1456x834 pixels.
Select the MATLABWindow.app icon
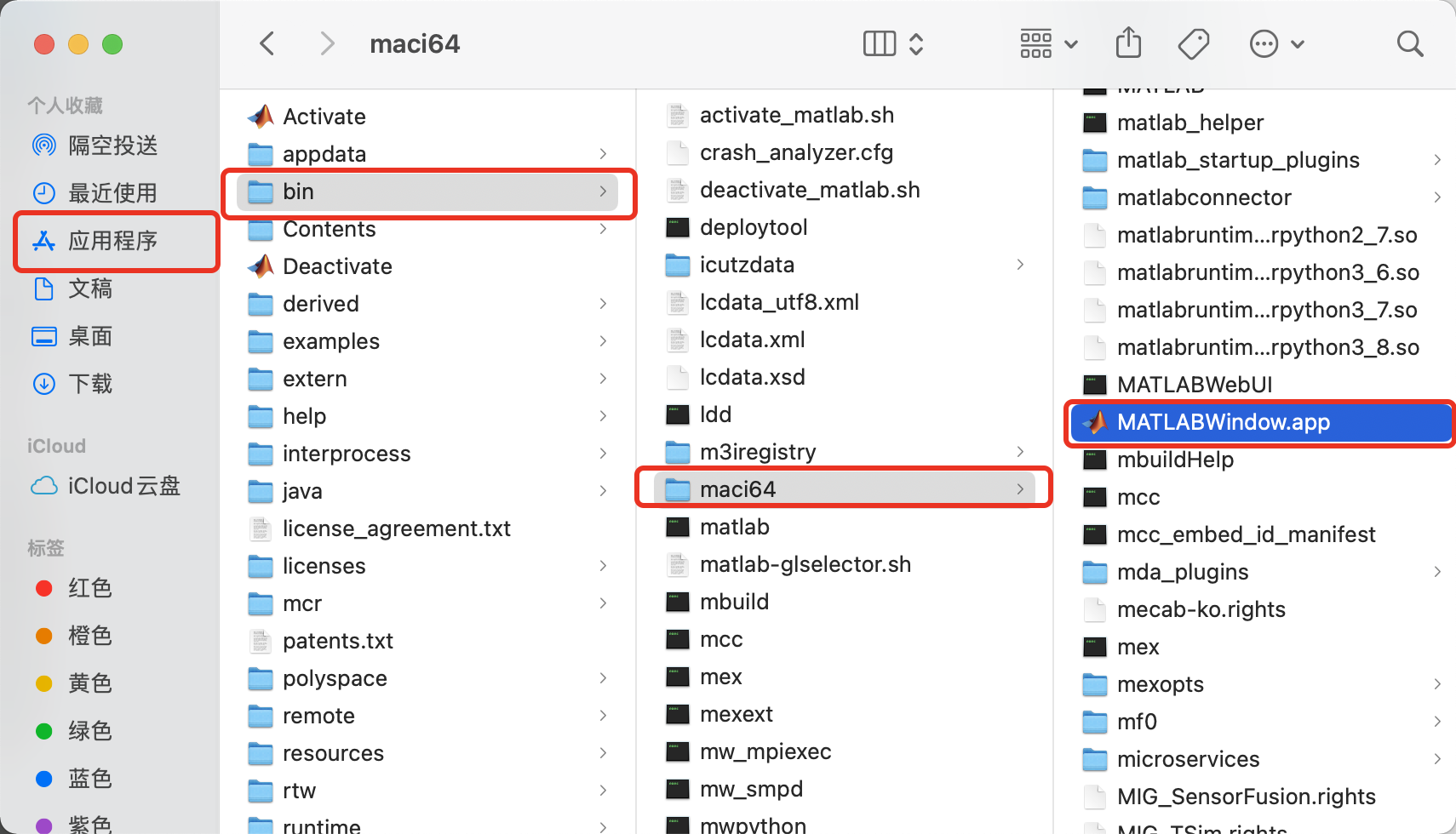(x=1095, y=422)
